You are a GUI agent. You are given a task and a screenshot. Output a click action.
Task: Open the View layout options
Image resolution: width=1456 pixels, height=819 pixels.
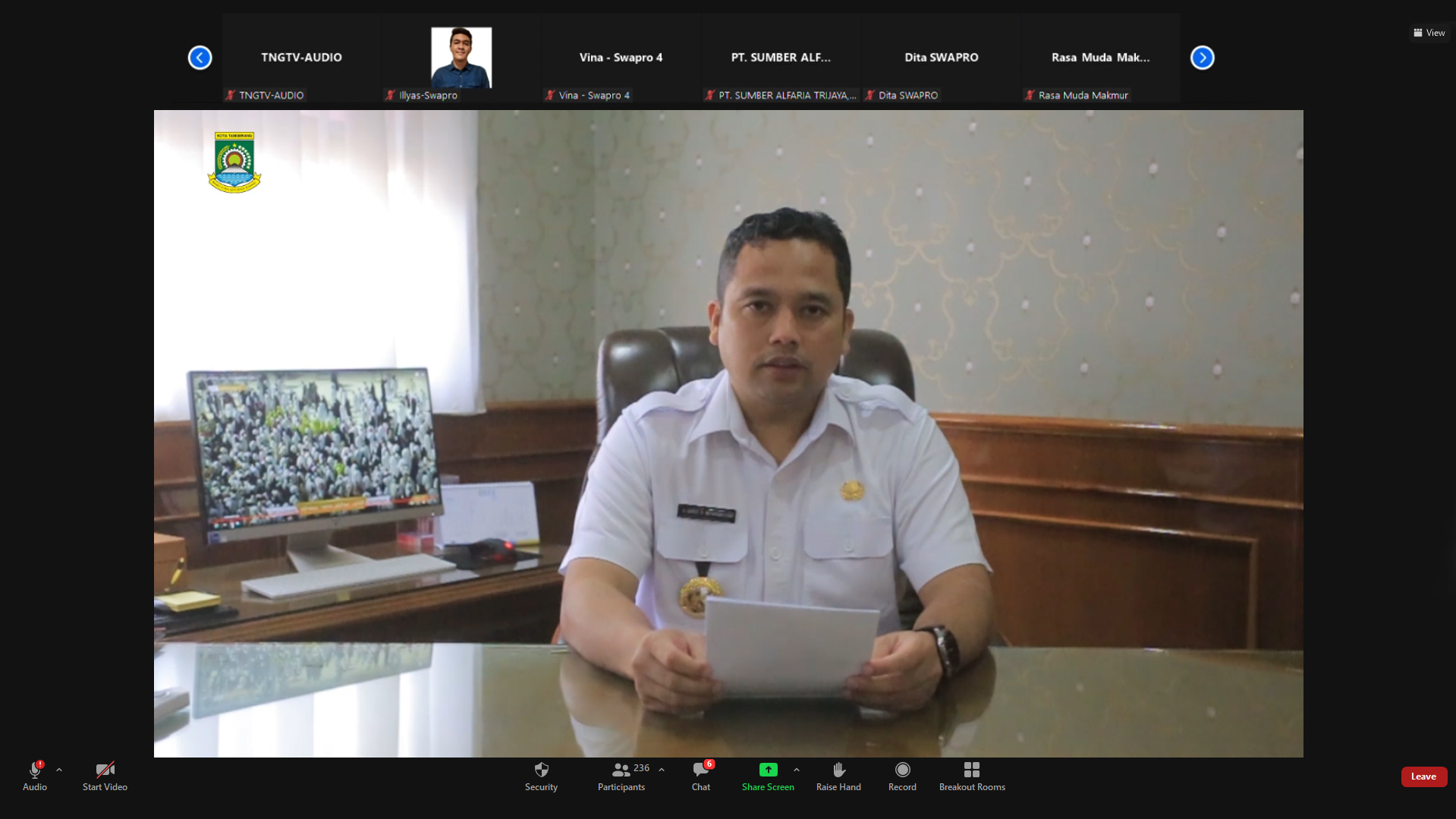point(1429,33)
